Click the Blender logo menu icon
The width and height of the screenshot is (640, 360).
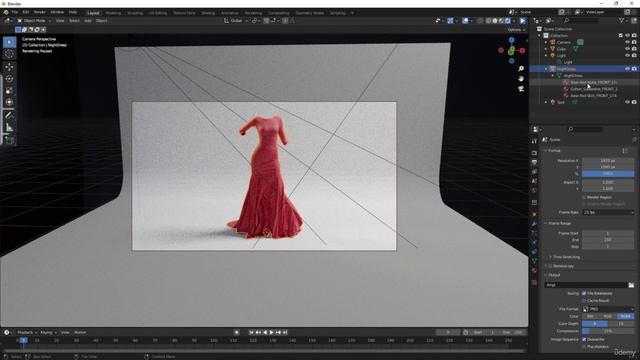[6, 12]
